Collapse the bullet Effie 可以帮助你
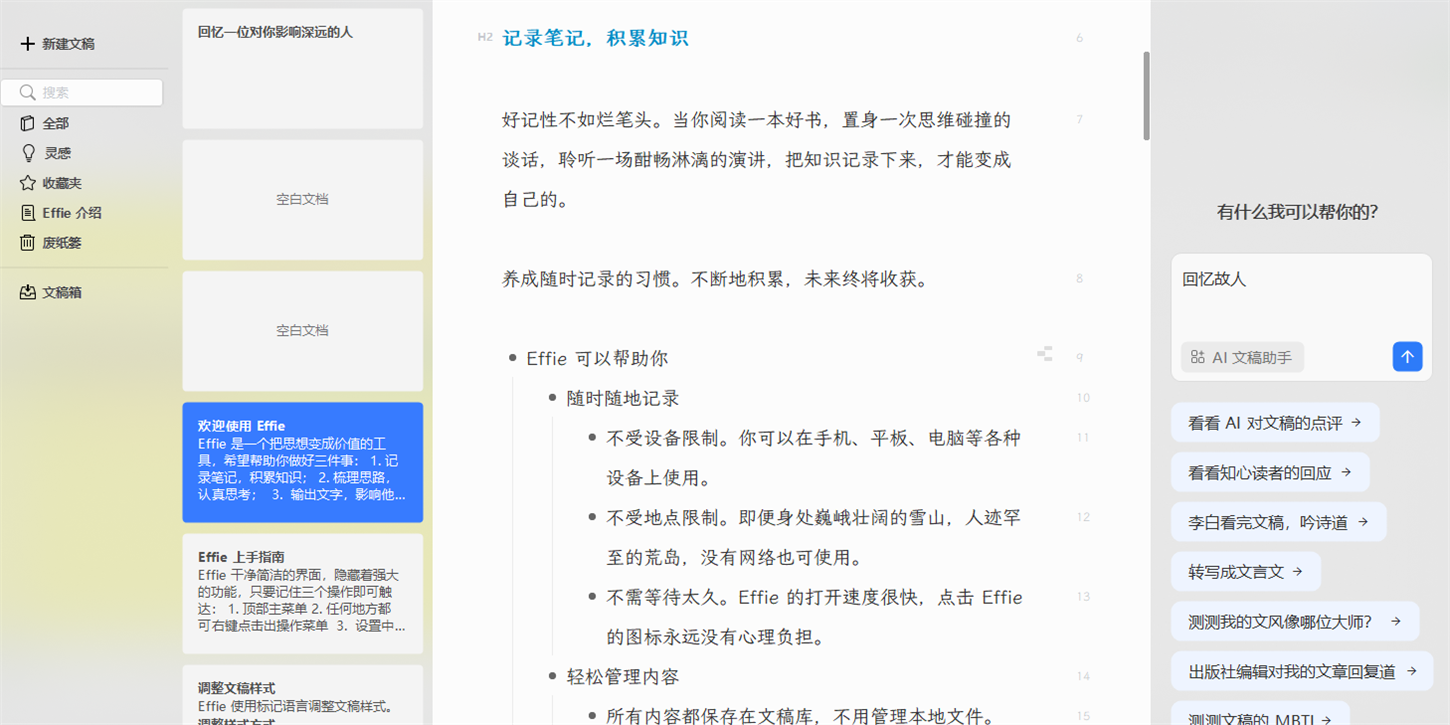The width and height of the screenshot is (1450, 725). pyautogui.click(x=513, y=357)
